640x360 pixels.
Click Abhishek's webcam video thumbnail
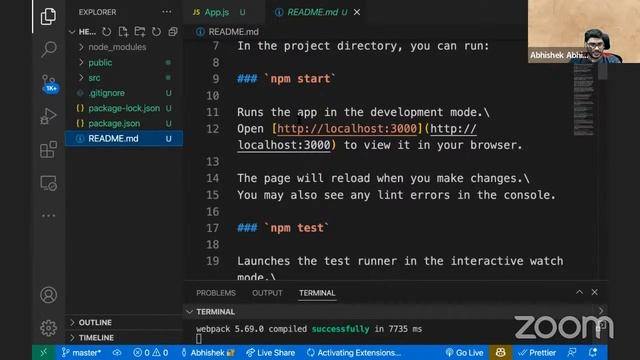[x=584, y=31]
